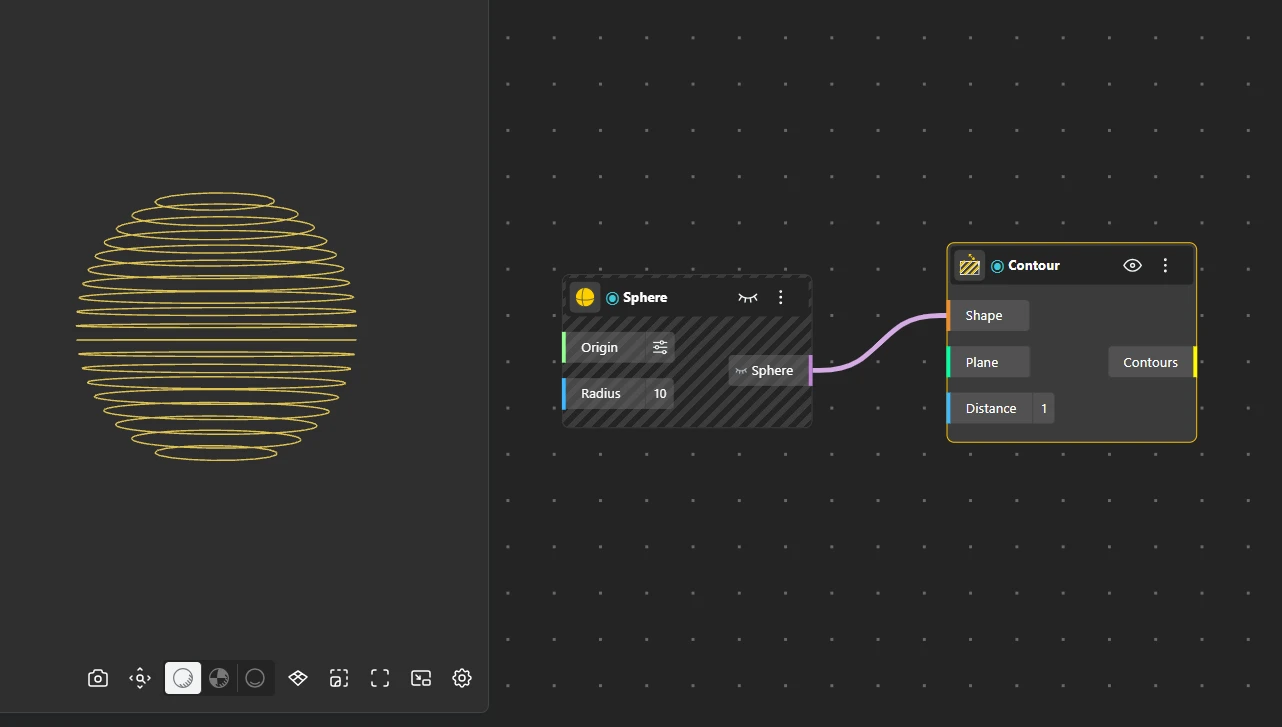Click the zoom to selection icon
The image size is (1282, 727).
pyautogui.click(x=339, y=678)
